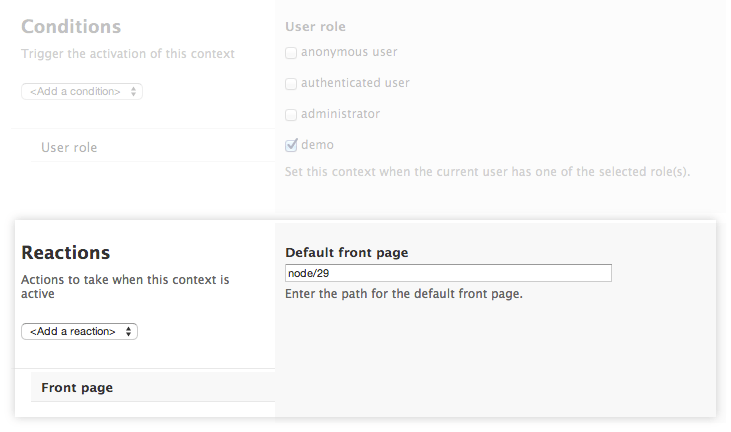Uncheck the demo role checkbox
This screenshot has width=731, height=432.
(x=291, y=145)
